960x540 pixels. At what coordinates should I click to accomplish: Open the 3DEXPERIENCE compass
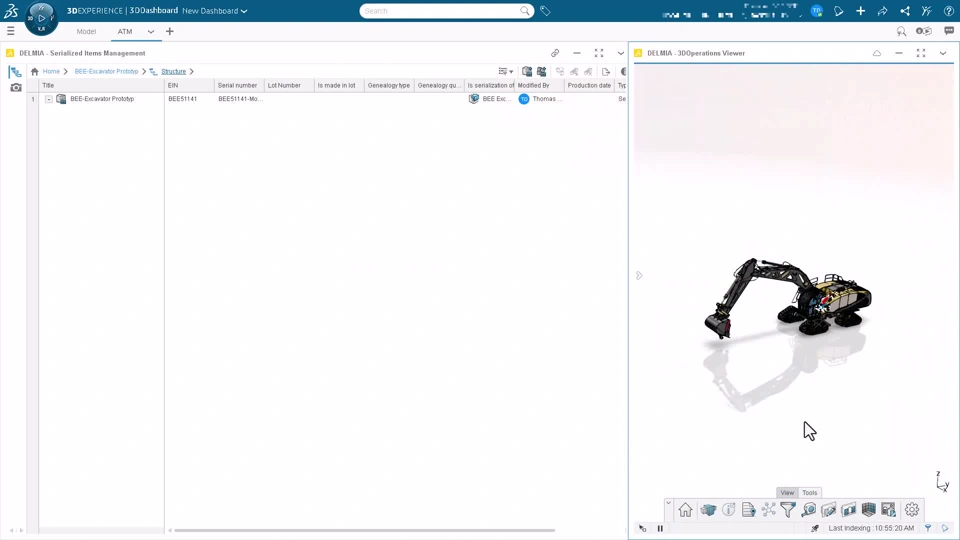pyautogui.click(x=41, y=18)
